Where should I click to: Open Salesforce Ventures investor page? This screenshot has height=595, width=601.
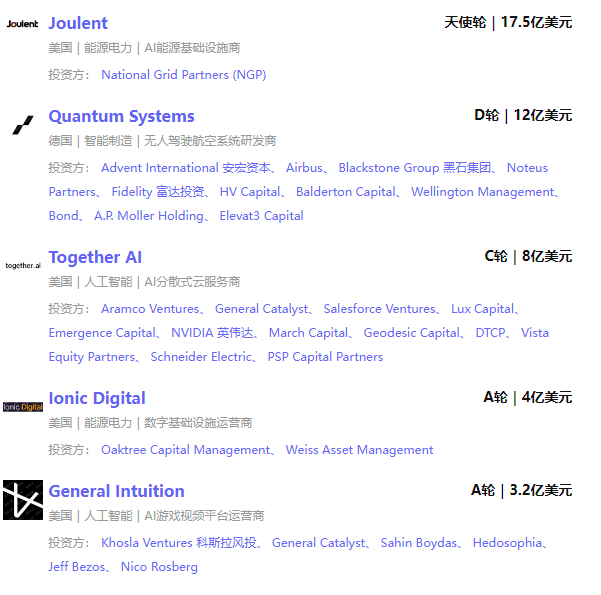[379, 309]
